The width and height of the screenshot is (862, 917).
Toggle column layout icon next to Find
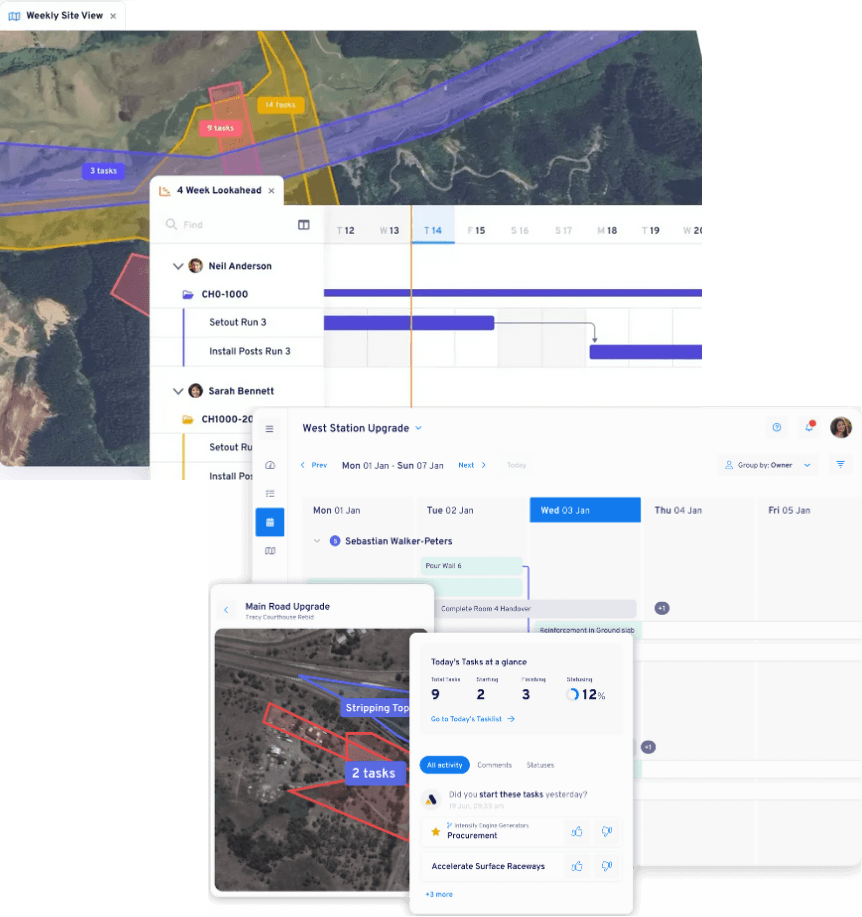tap(304, 225)
